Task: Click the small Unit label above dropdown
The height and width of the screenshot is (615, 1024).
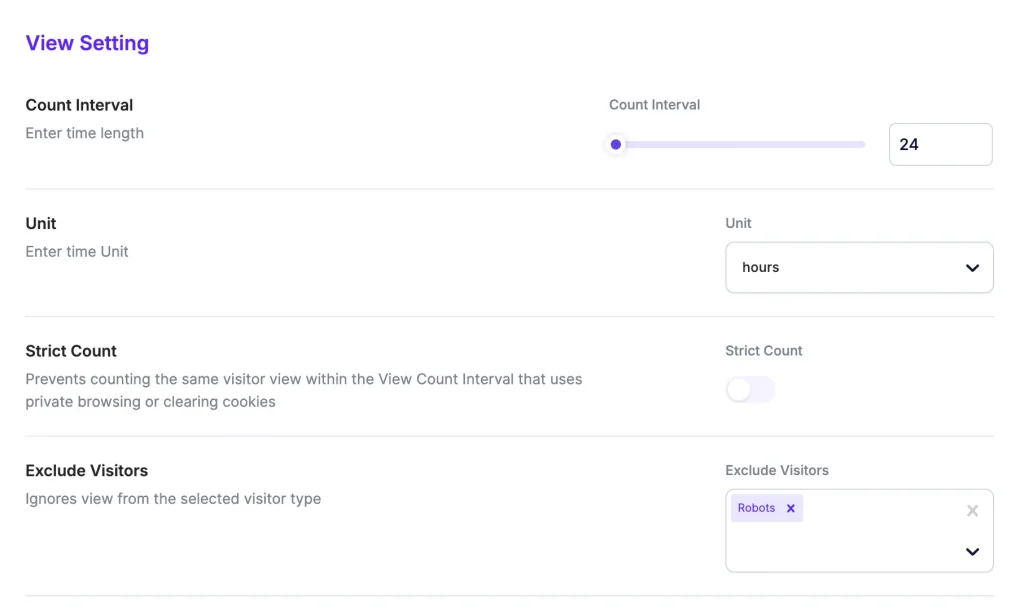Action: coord(738,223)
